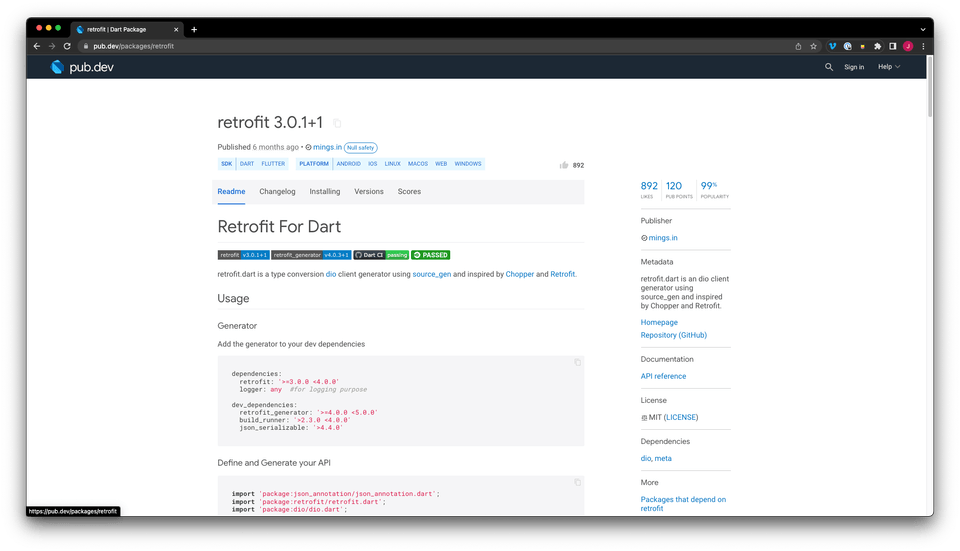The height and width of the screenshot is (551, 960).
Task: Copy the dependencies code block
Action: tap(577, 362)
